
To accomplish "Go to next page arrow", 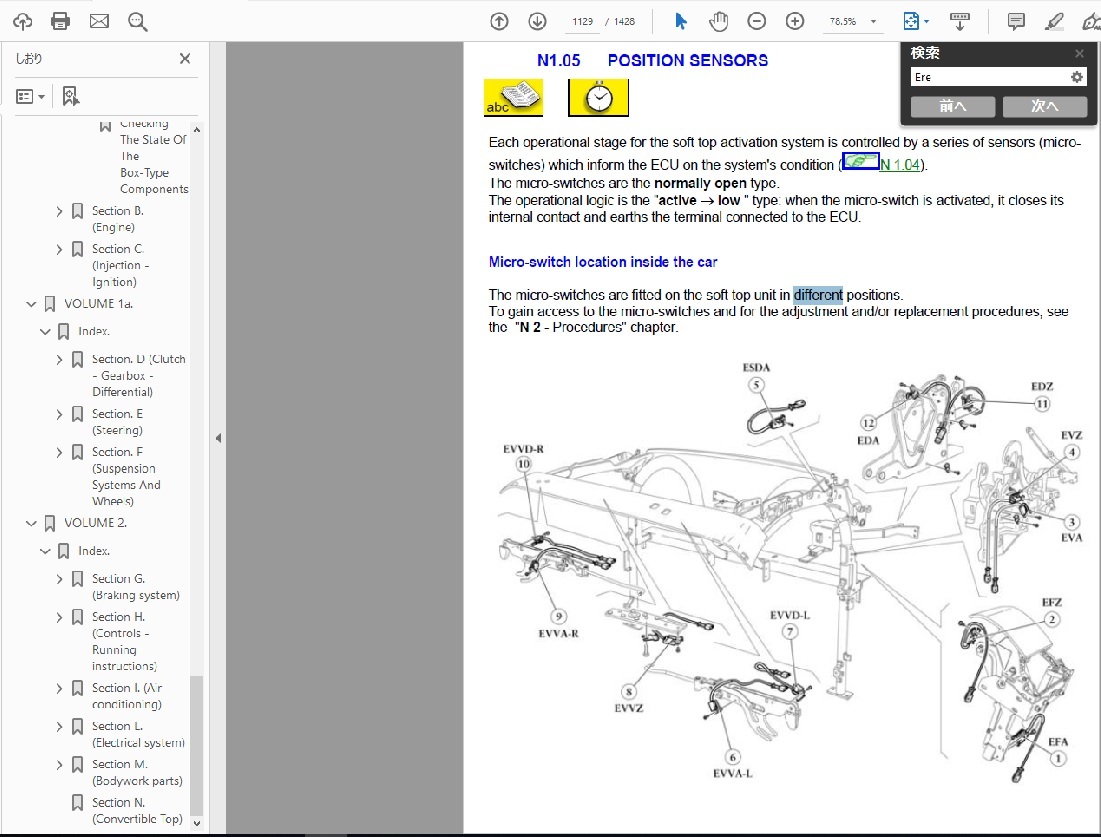I will coord(537,22).
